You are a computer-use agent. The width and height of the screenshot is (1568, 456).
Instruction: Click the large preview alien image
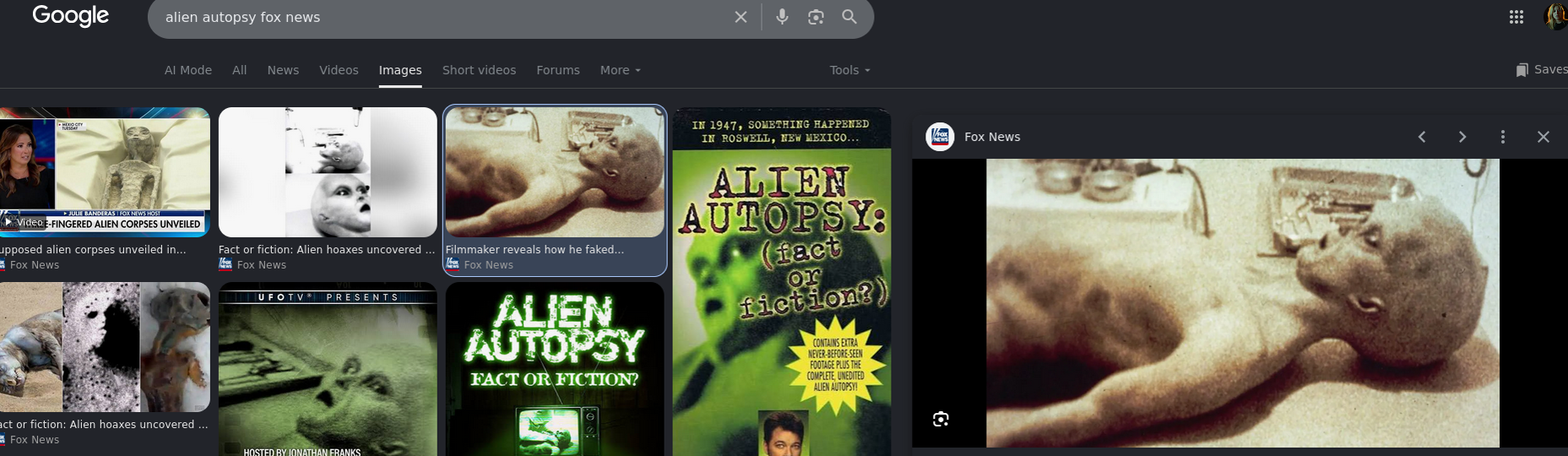[x=1242, y=302]
